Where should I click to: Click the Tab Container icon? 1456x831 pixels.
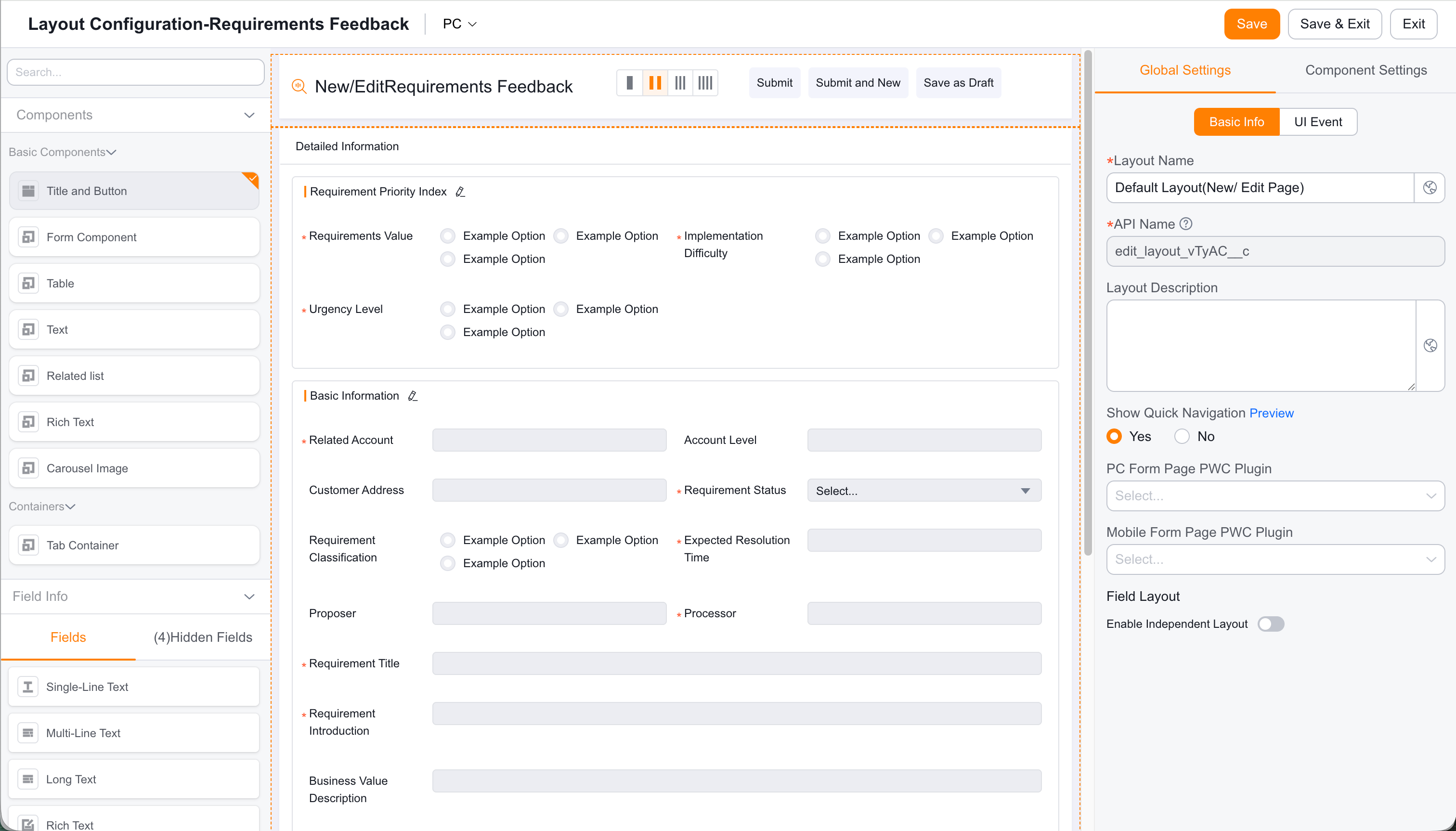[28, 545]
